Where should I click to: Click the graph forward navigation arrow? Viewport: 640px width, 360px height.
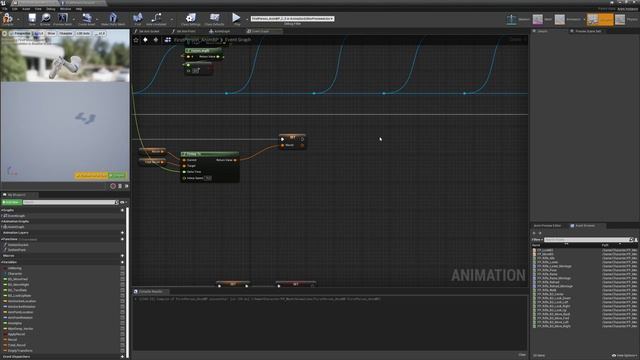point(156,40)
